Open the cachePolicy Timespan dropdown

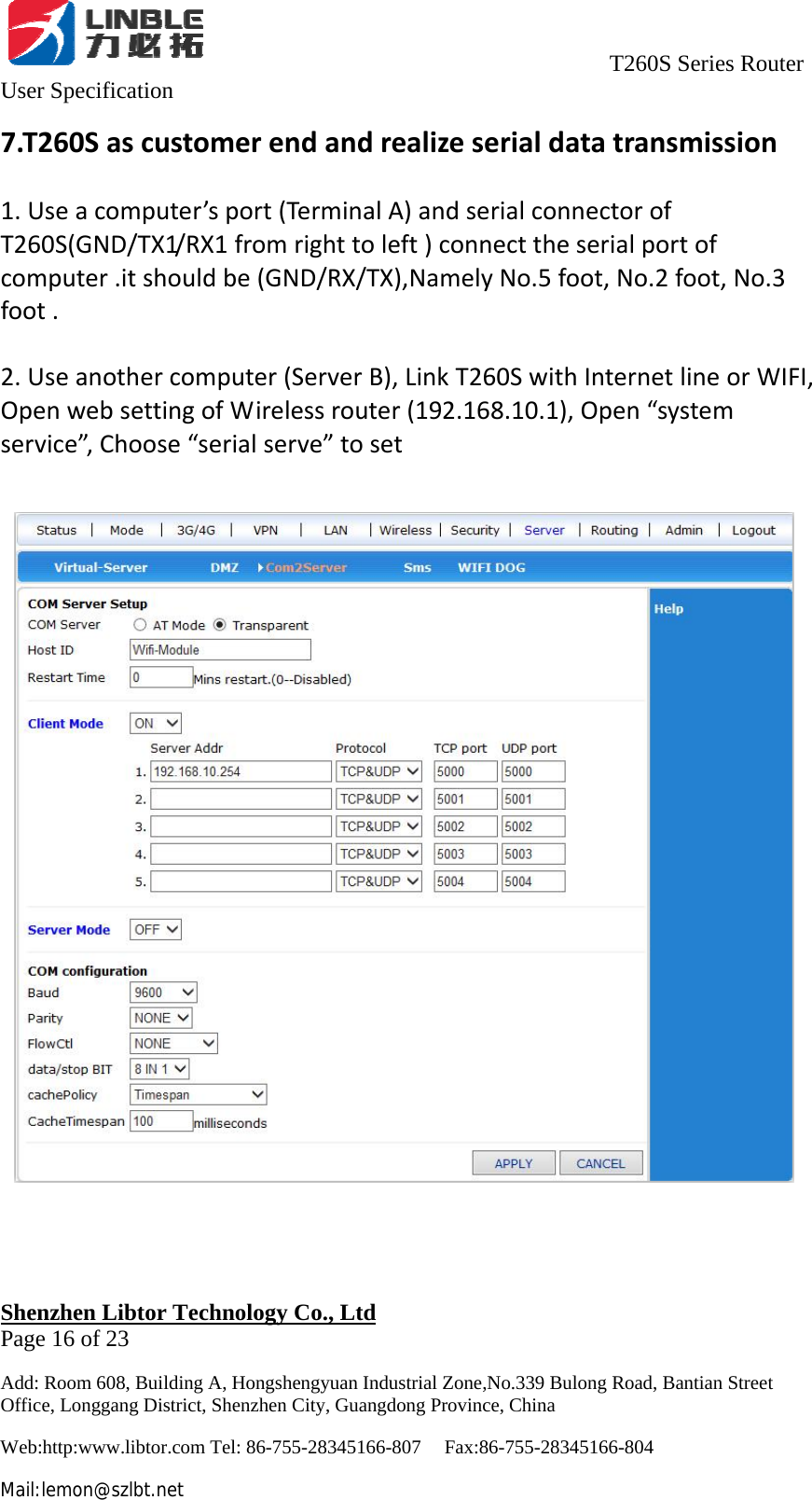[x=199, y=1094]
